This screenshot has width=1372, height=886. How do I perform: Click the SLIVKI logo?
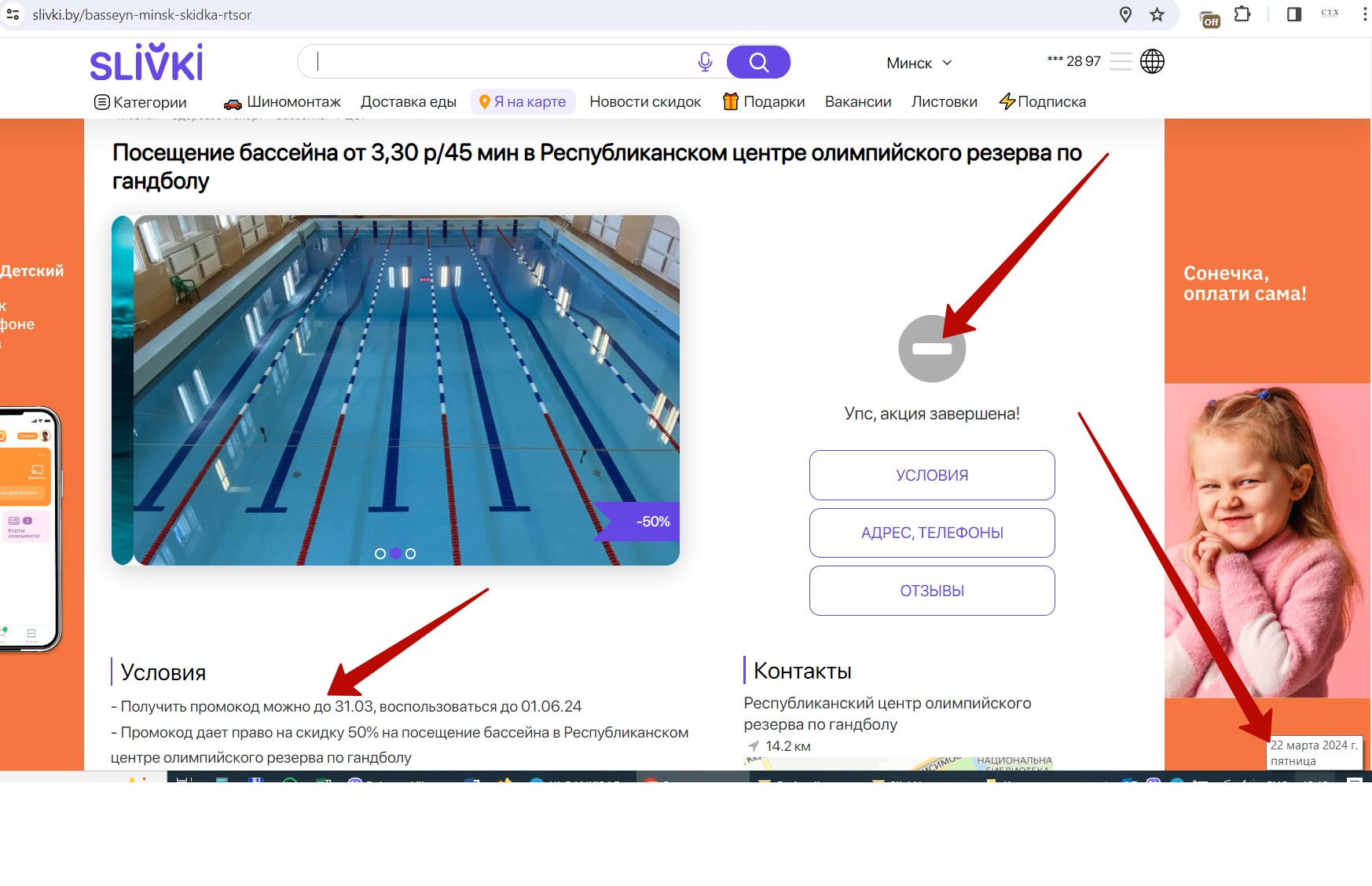coord(146,62)
